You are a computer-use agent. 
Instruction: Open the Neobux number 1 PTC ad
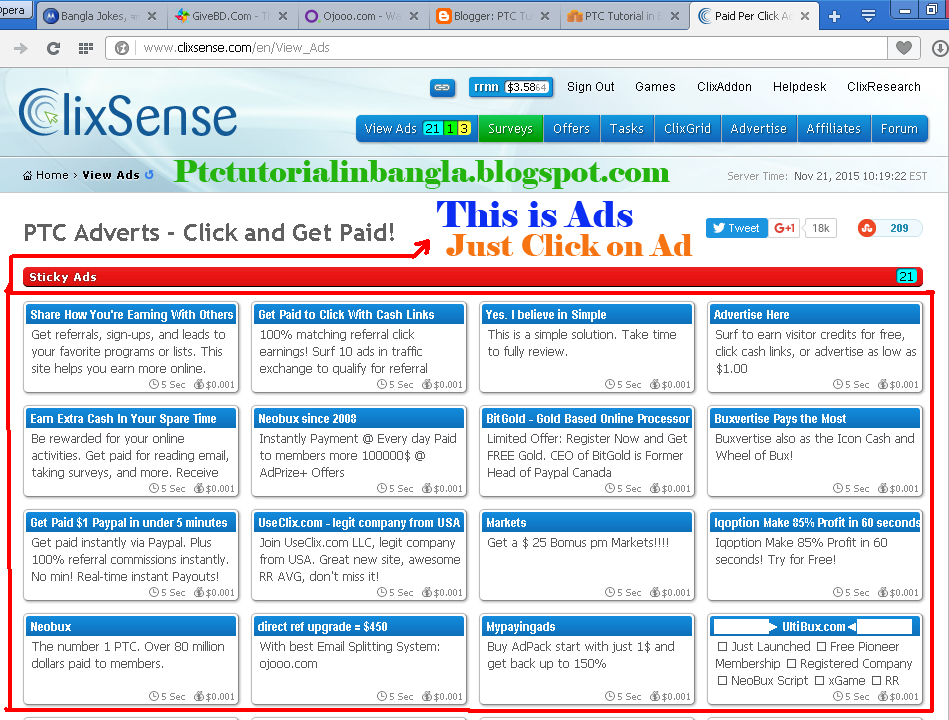tap(131, 660)
